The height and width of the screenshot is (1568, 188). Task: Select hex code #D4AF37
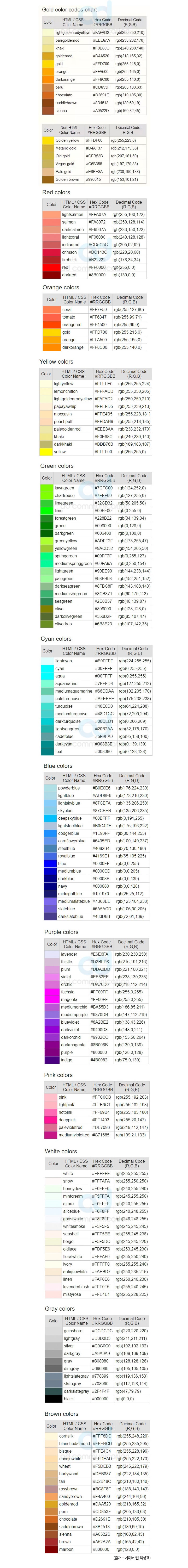(94, 148)
